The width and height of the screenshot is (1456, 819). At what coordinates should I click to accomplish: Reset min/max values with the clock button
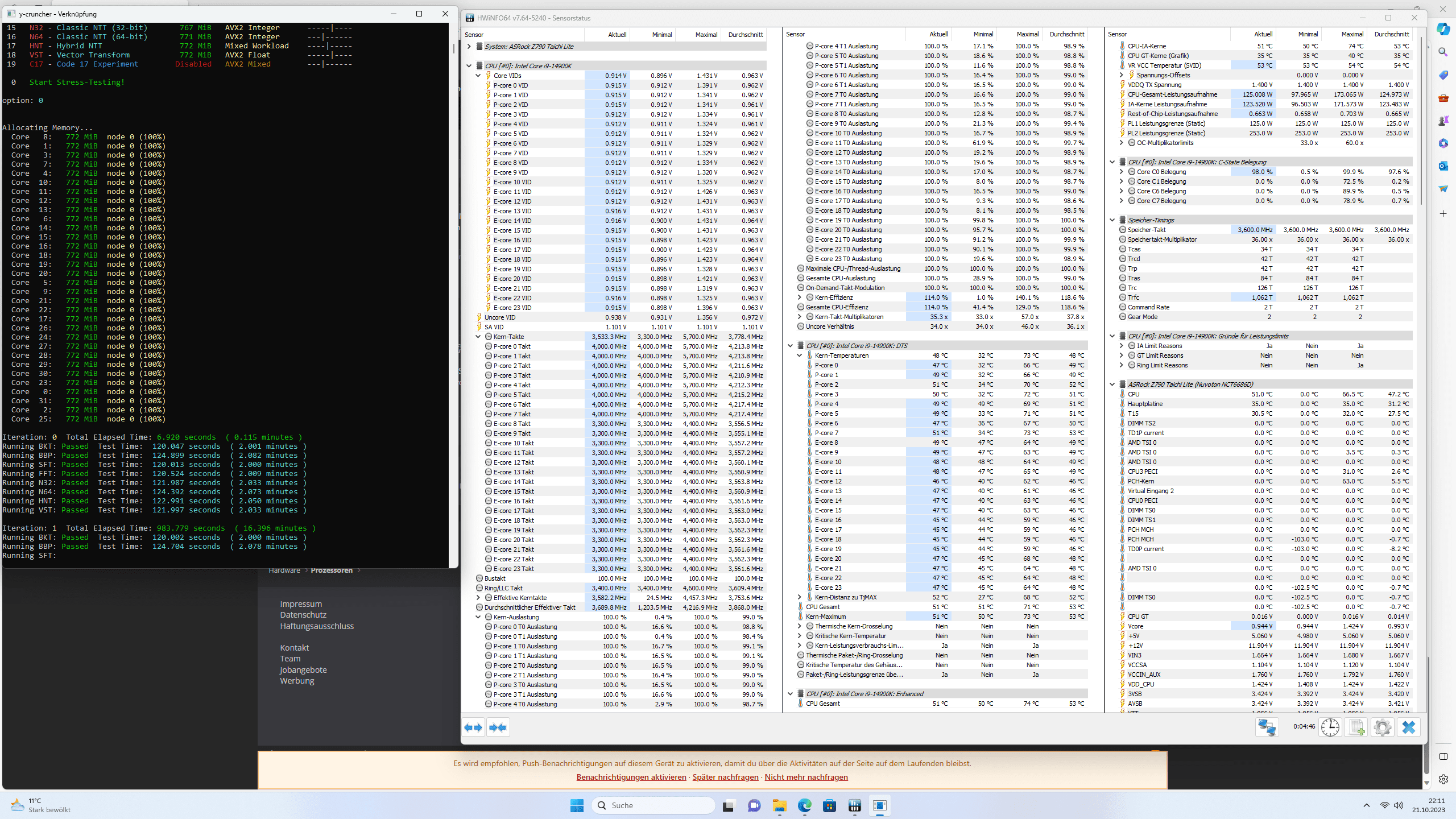point(1330,727)
